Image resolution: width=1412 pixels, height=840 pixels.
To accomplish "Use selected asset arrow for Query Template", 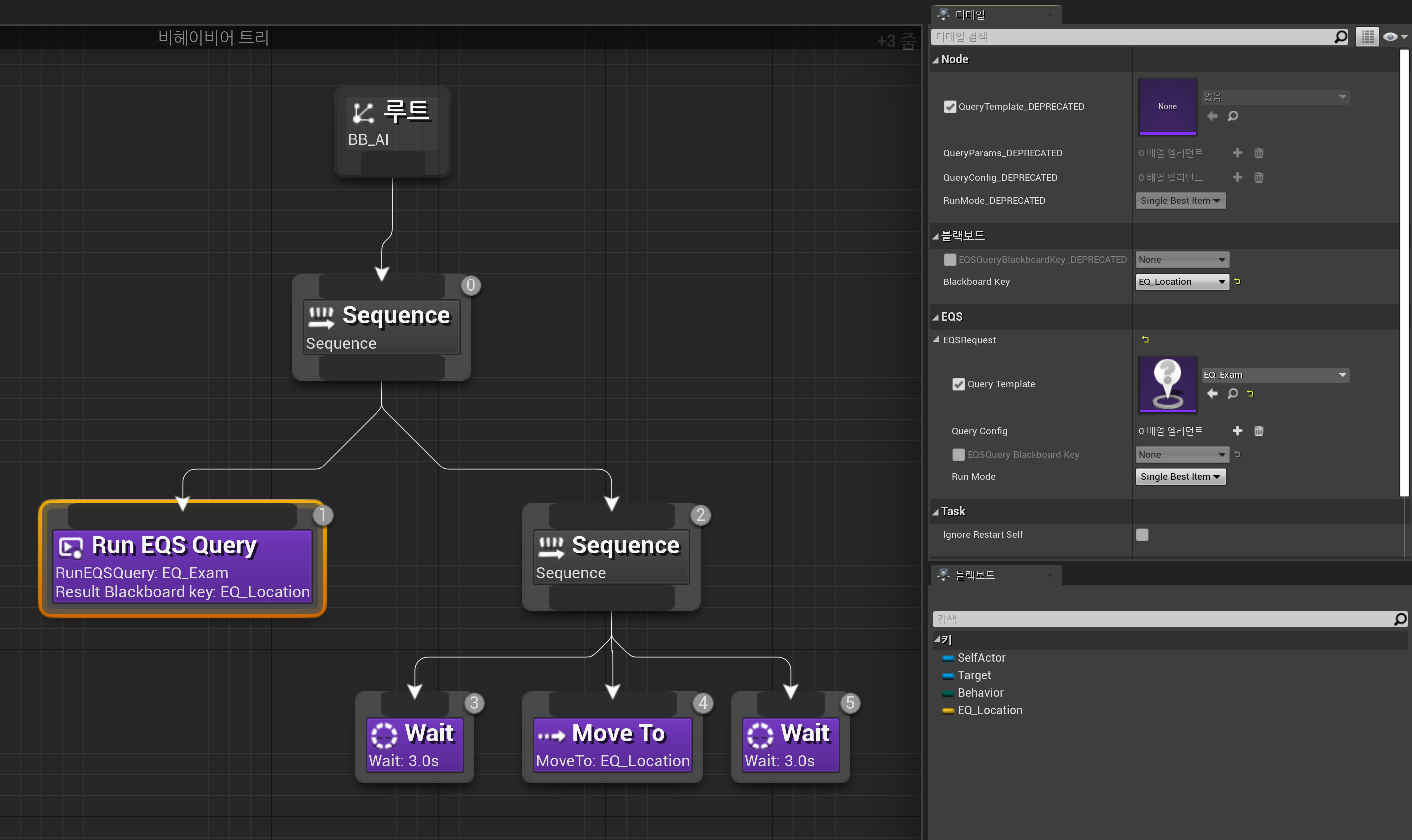I will click(x=1212, y=393).
